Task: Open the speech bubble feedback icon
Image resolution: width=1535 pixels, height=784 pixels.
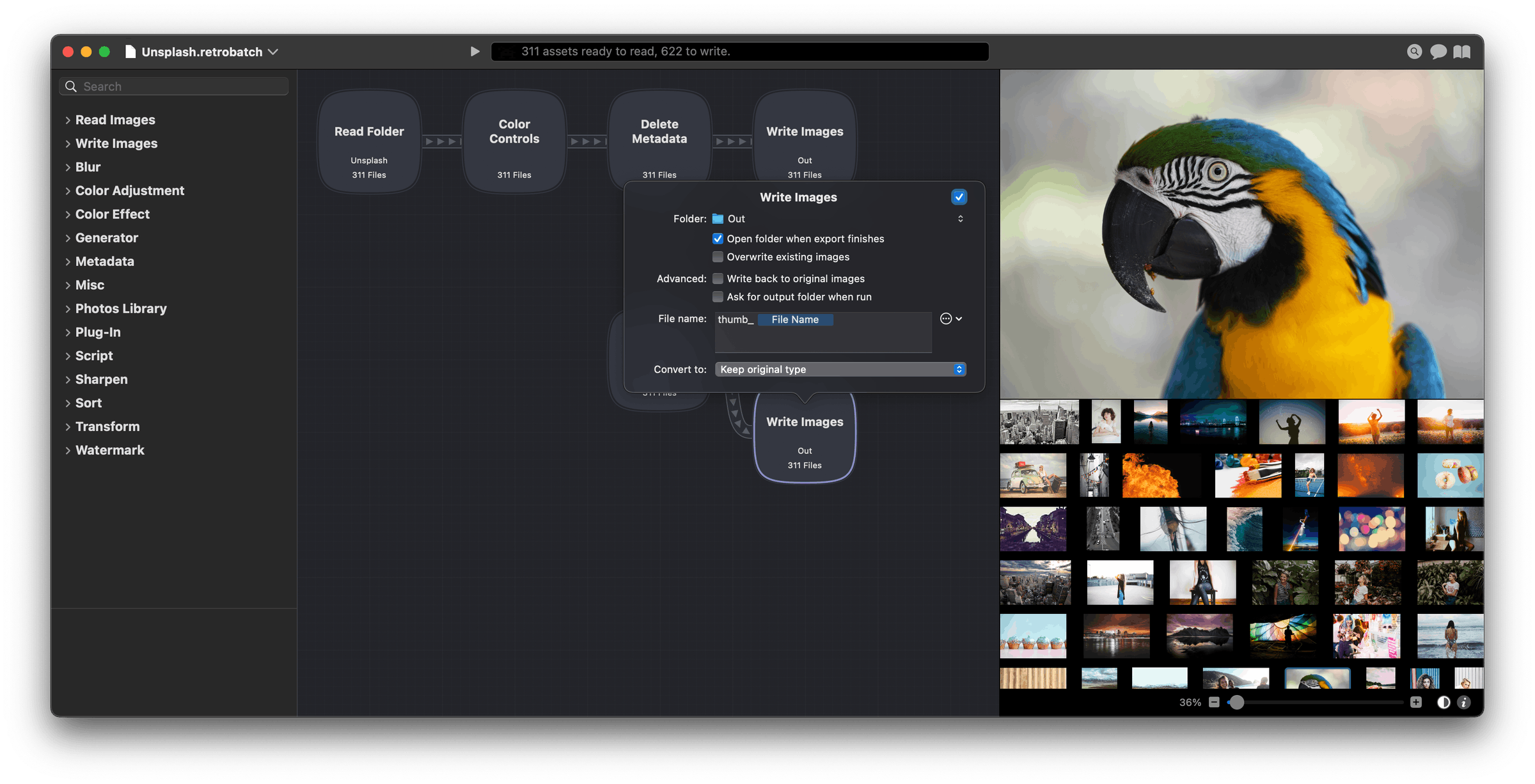Action: (1438, 52)
